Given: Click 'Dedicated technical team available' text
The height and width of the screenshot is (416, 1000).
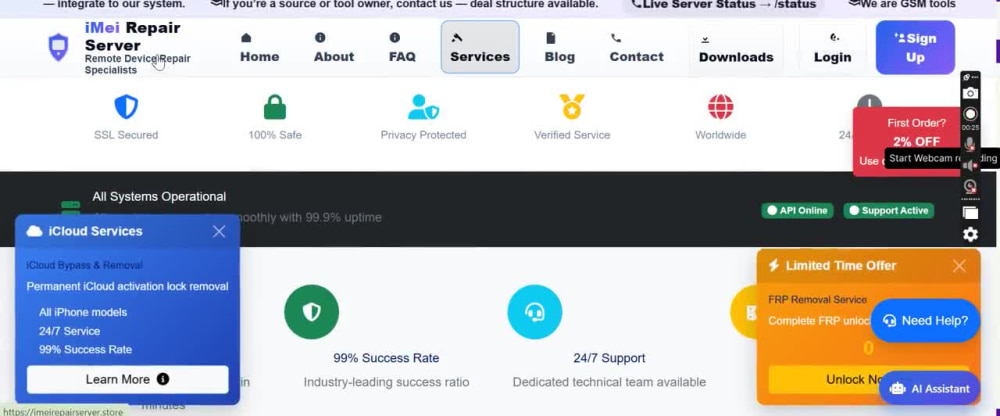Looking at the screenshot, I should [609, 382].
